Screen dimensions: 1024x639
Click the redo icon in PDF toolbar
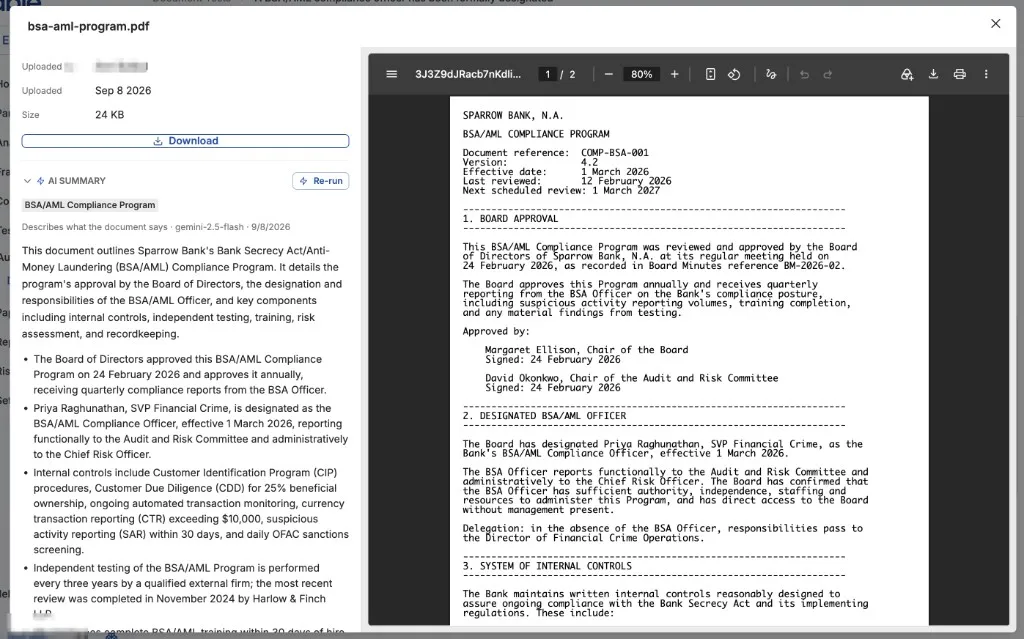827,74
